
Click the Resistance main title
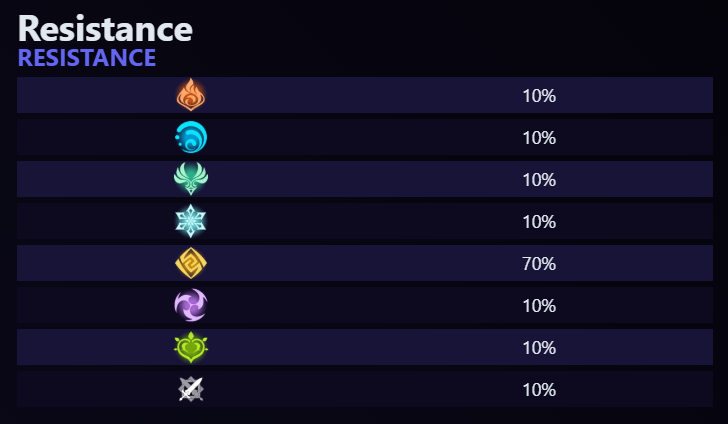click(105, 28)
